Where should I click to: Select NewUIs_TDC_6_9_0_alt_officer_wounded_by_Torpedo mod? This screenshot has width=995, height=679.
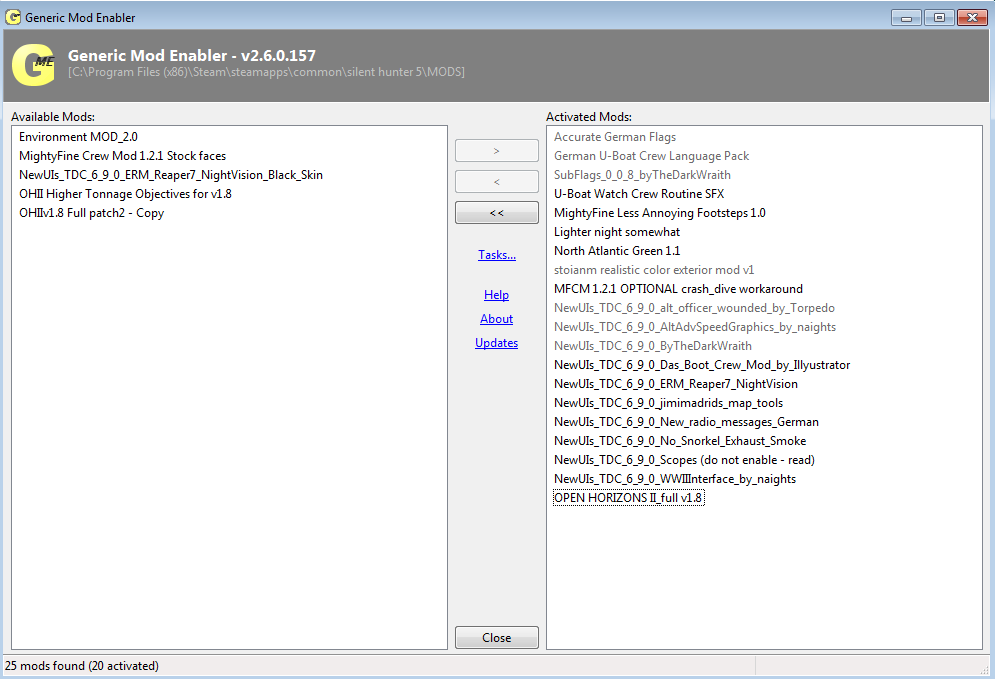[x=694, y=308]
